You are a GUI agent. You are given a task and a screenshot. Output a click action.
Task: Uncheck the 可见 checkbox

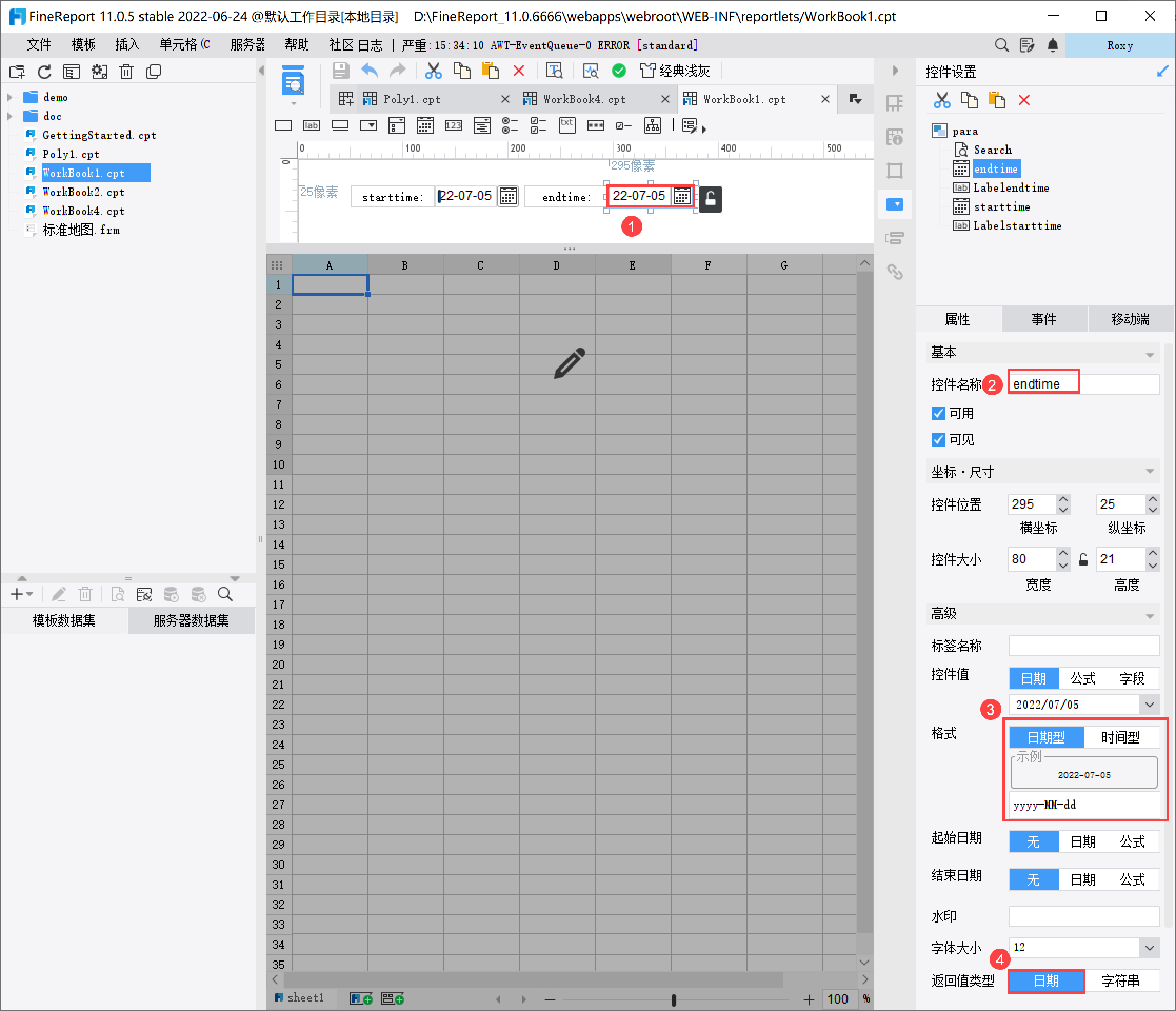[938, 439]
